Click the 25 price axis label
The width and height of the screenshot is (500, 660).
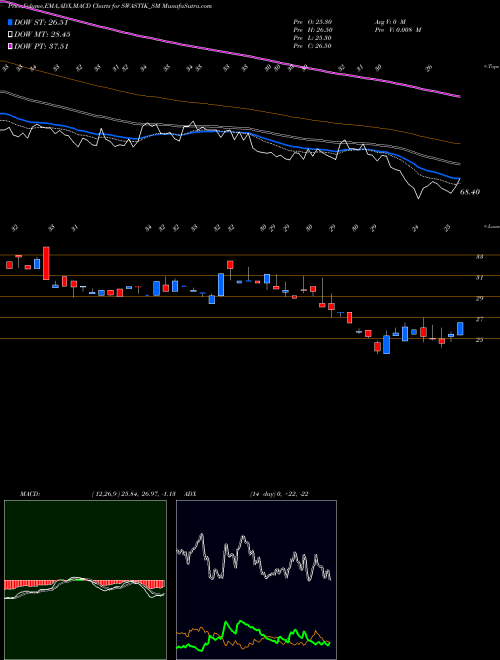(x=479, y=340)
